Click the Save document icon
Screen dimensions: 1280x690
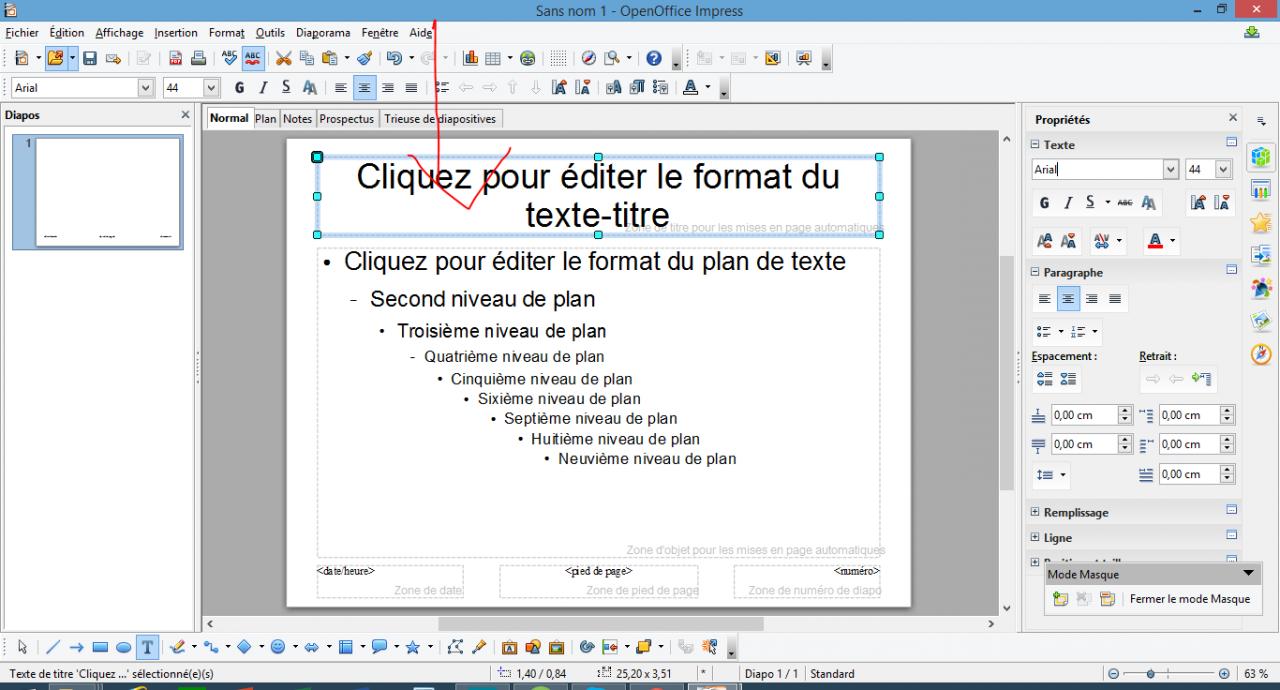pyautogui.click(x=89, y=59)
